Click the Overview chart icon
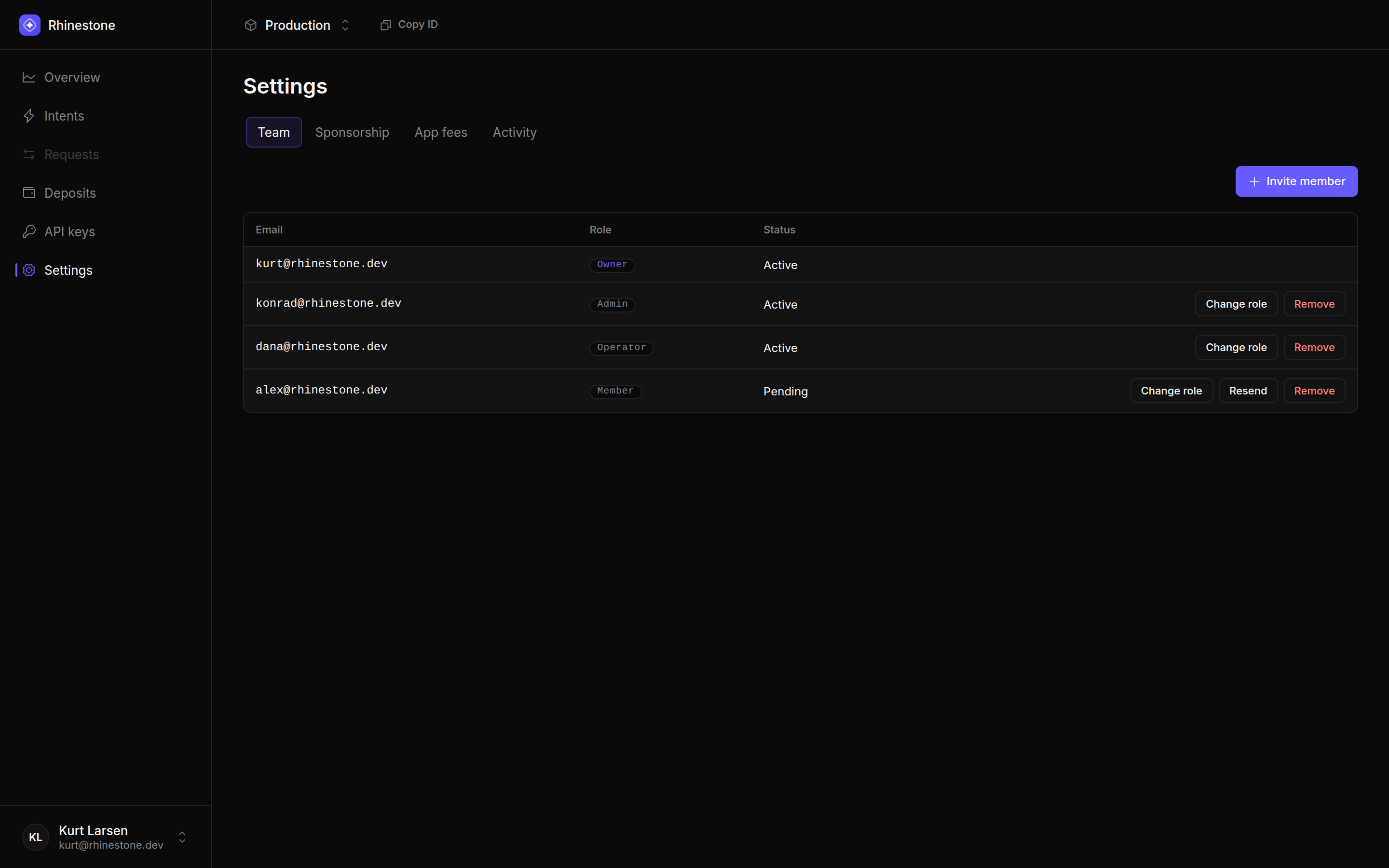The image size is (1389, 868). point(29,78)
